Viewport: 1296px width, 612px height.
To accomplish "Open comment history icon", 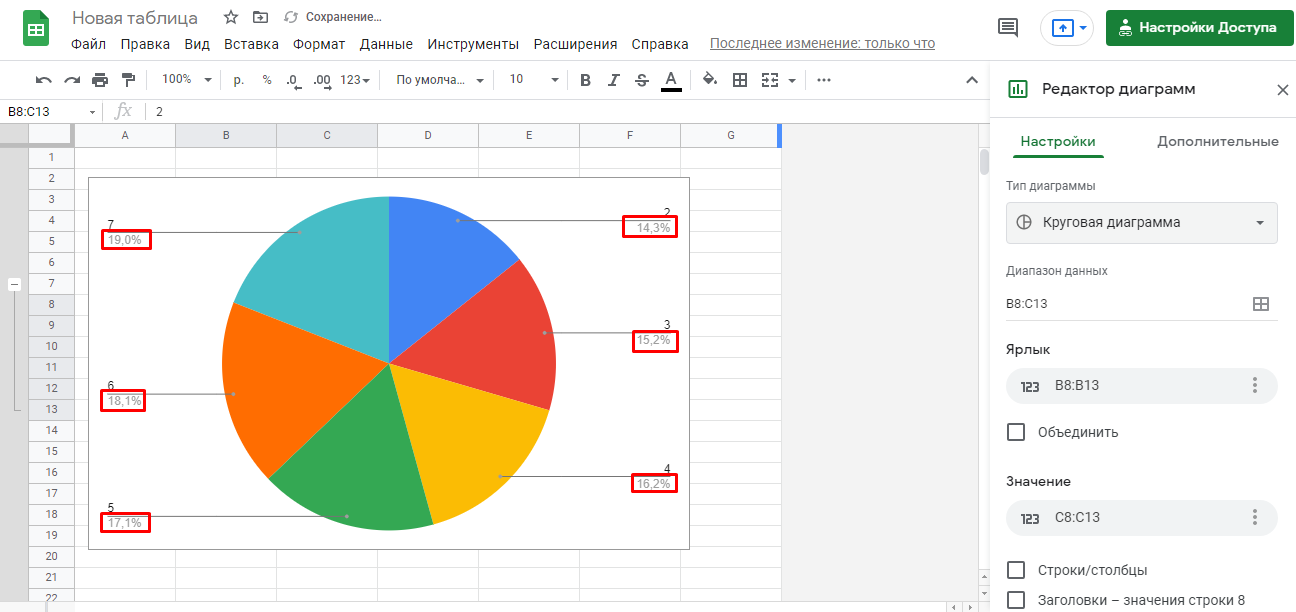I will pyautogui.click(x=1008, y=28).
